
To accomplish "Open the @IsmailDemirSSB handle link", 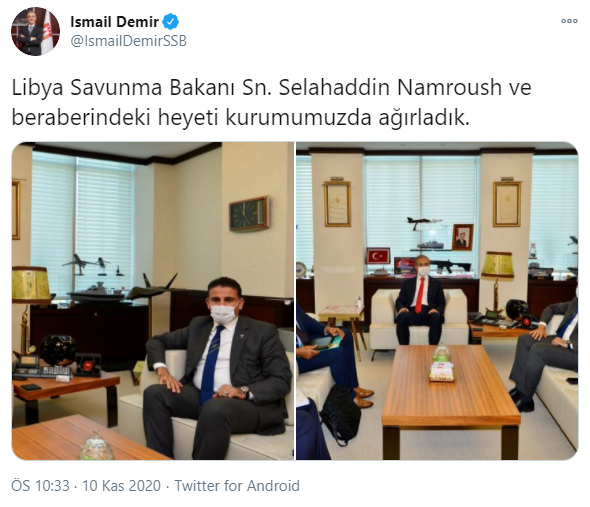I will pyautogui.click(x=129, y=41).
